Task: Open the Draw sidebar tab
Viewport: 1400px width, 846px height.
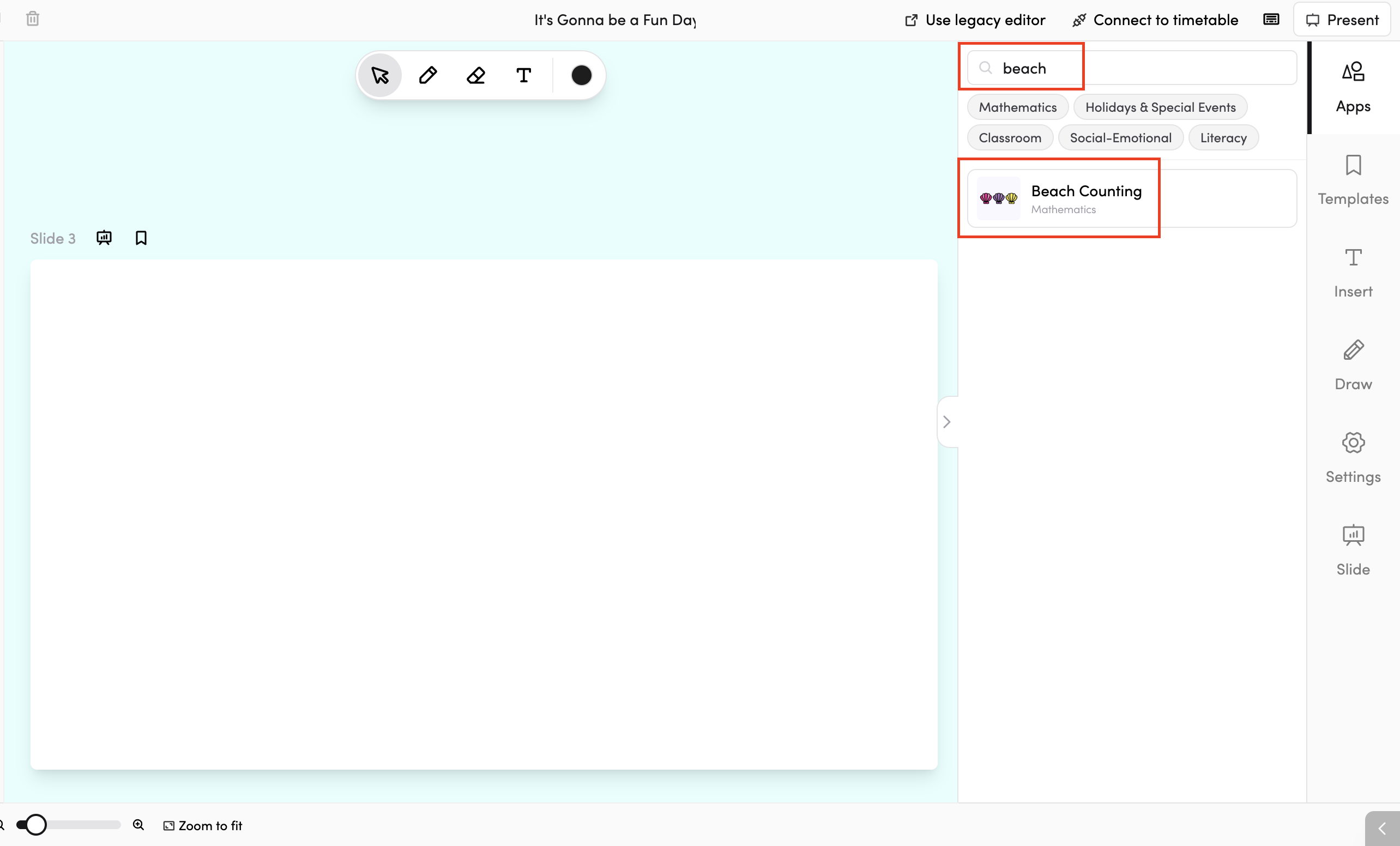Action: [x=1353, y=366]
